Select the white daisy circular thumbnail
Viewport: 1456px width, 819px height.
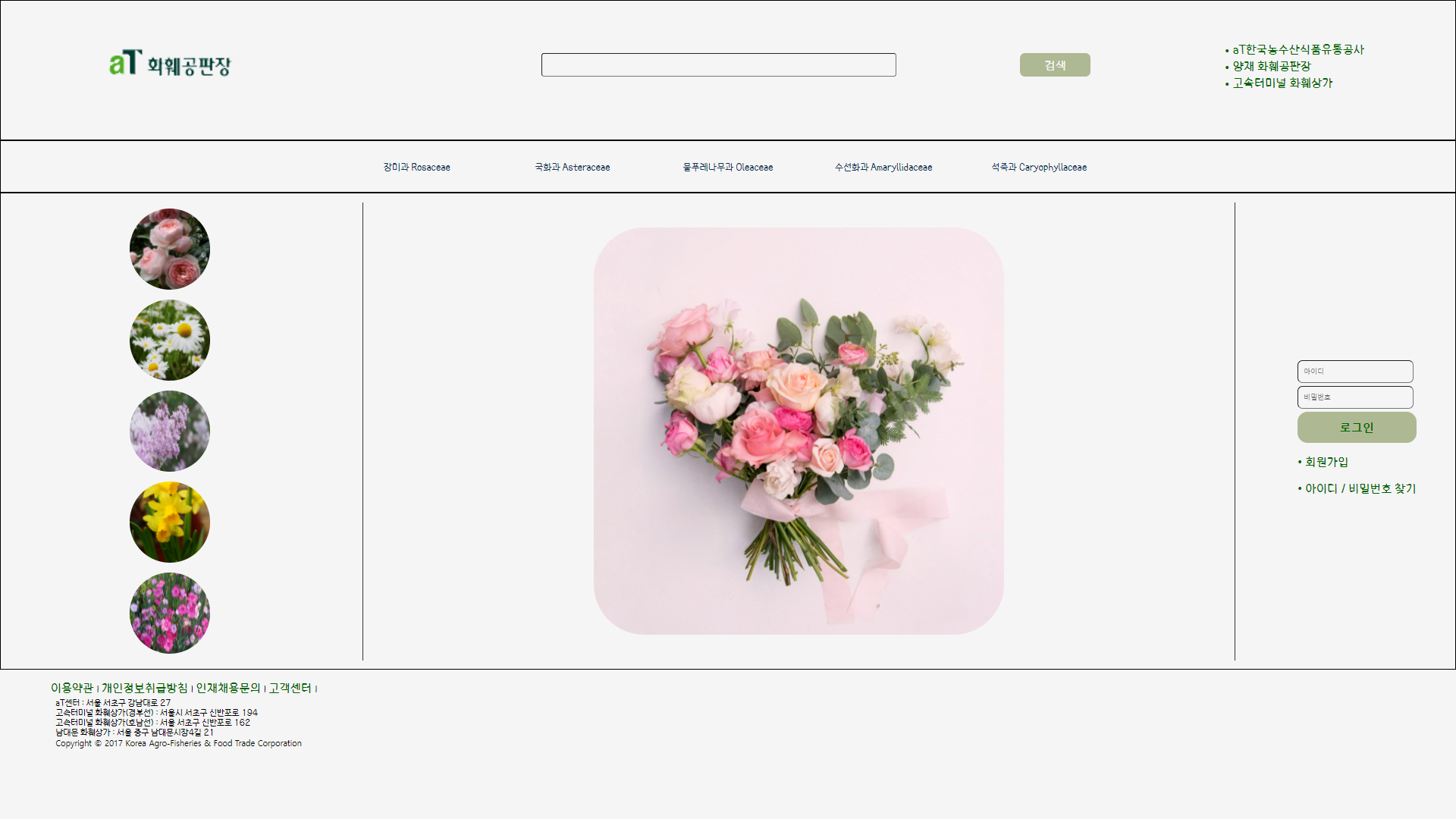click(x=170, y=340)
